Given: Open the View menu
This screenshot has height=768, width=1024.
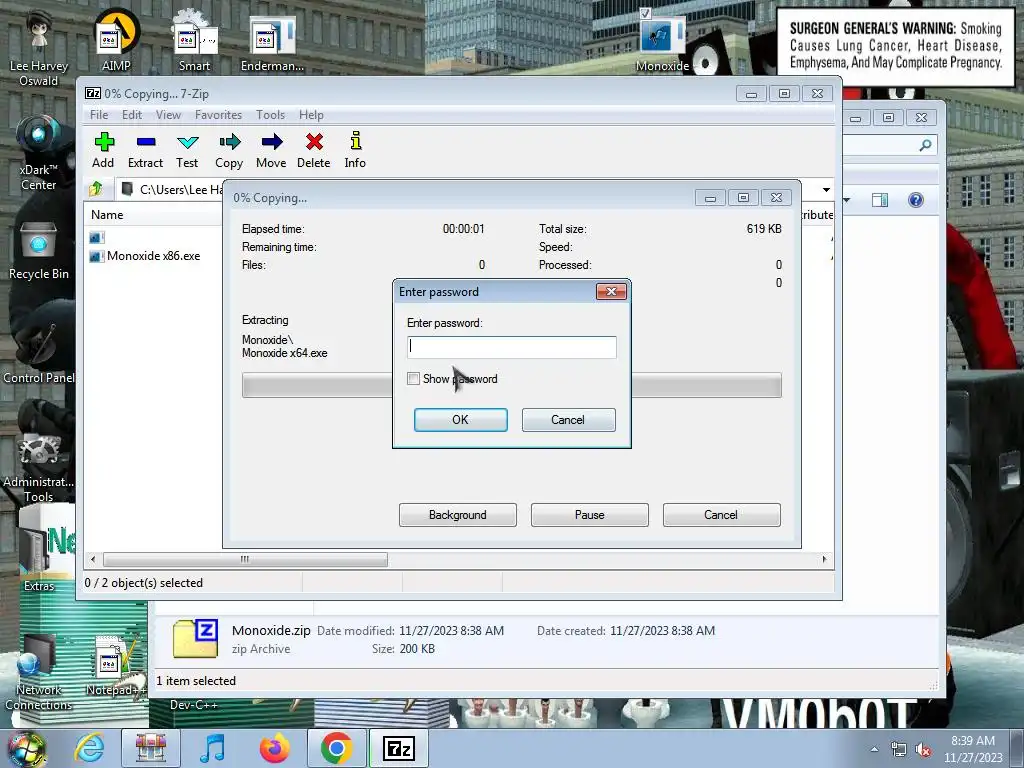Looking at the screenshot, I should click(168, 115).
